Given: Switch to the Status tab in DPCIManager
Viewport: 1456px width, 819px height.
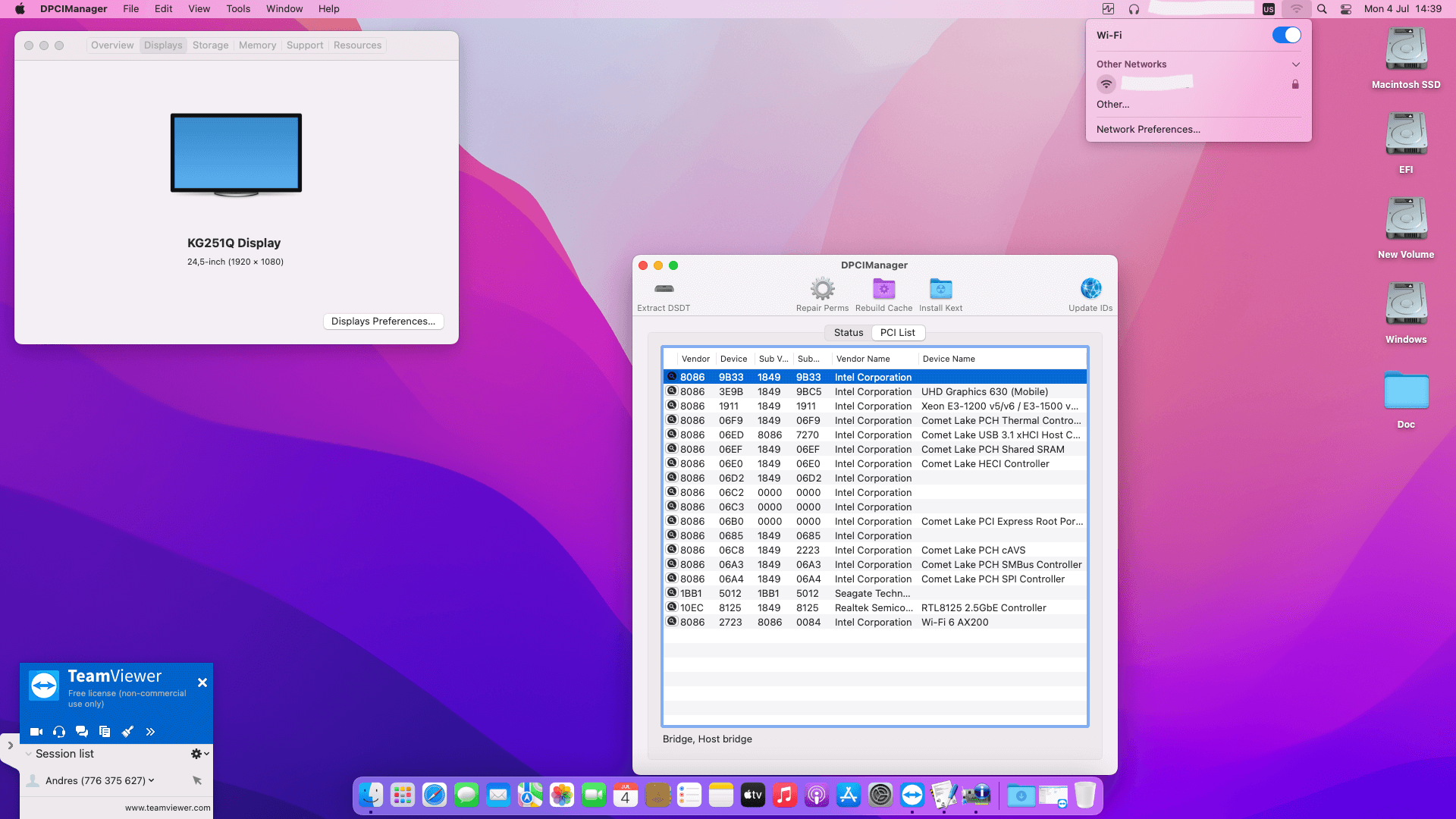Looking at the screenshot, I should (848, 333).
